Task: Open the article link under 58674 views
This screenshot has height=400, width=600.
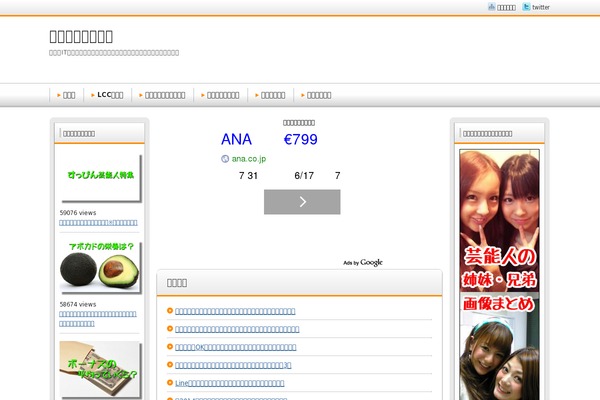Action: [x=98, y=319]
